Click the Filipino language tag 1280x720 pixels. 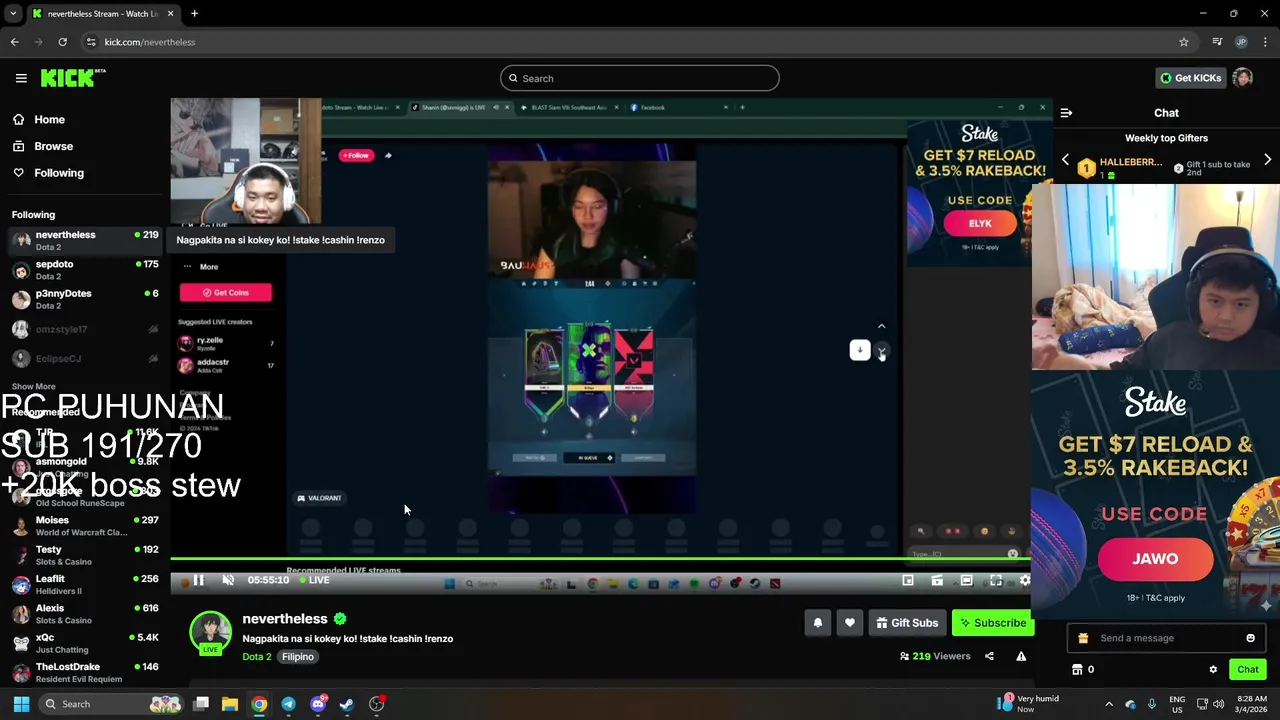click(298, 657)
